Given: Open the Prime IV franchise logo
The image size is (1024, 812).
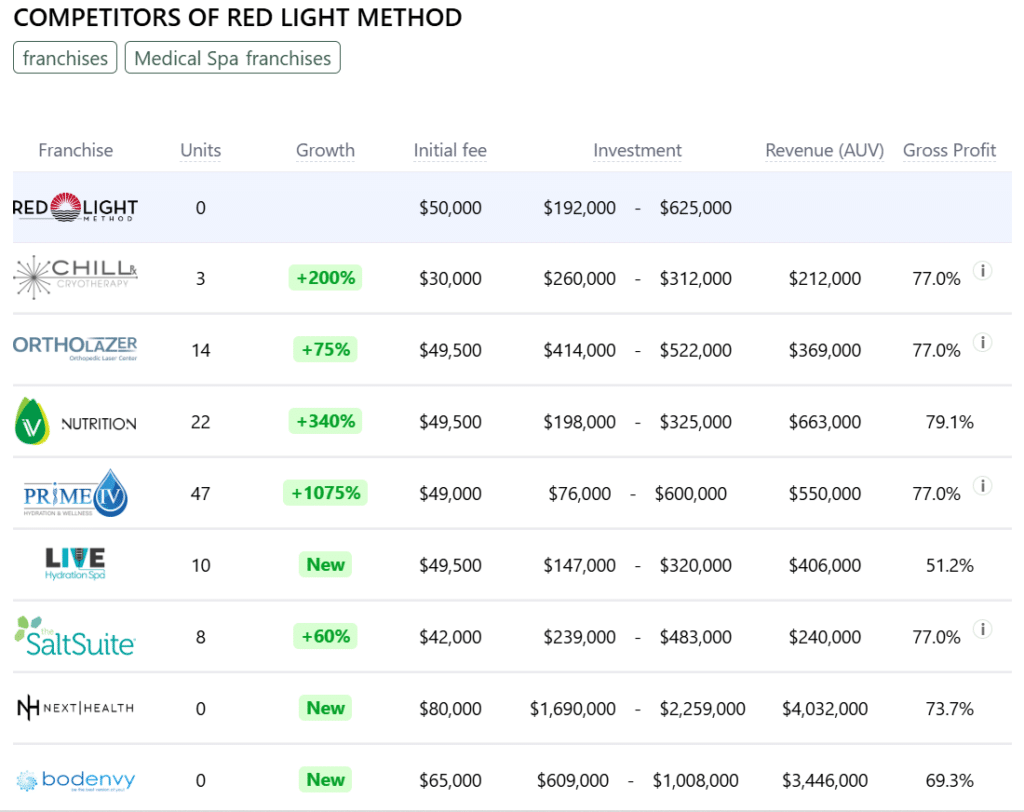Looking at the screenshot, I should tap(75, 493).
